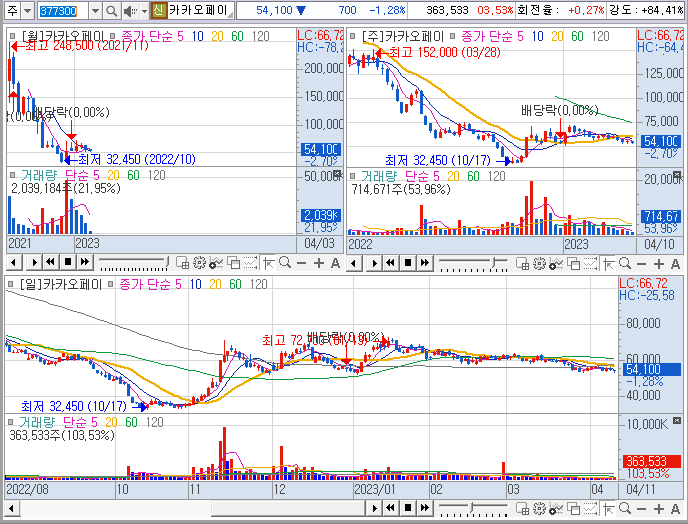Rewind the daily chart playback
The image size is (688, 524).
pyautogui.click(x=391, y=508)
